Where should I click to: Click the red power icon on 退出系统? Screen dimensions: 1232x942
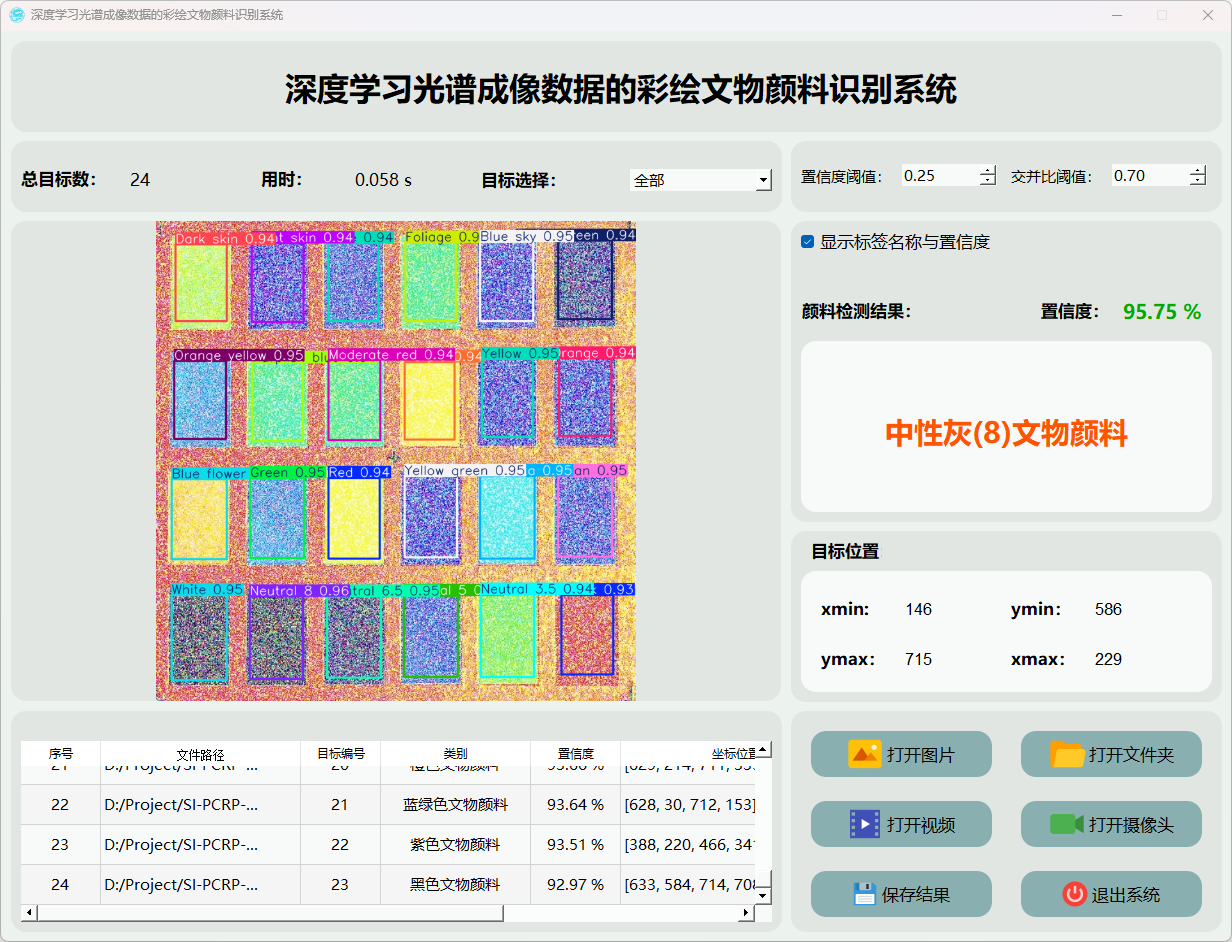click(1075, 894)
